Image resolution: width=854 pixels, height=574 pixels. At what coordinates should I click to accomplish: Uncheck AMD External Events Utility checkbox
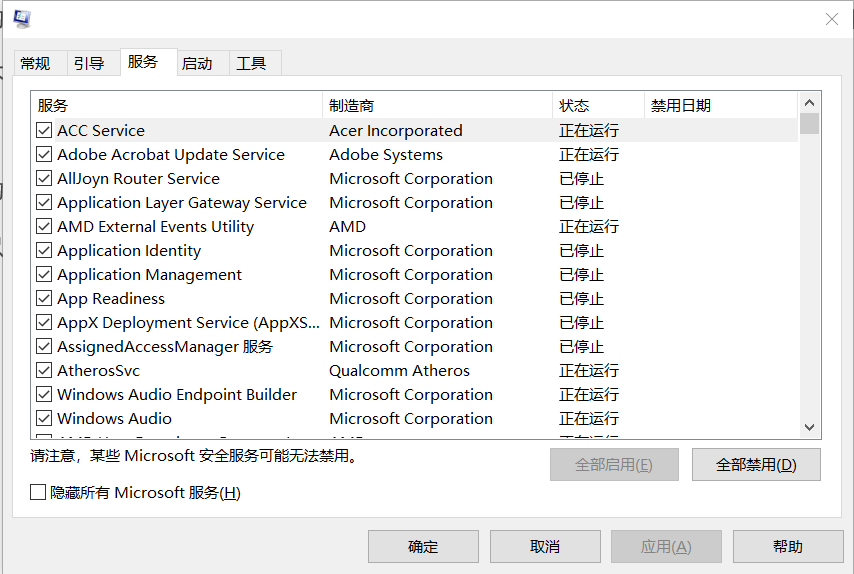pyautogui.click(x=44, y=227)
